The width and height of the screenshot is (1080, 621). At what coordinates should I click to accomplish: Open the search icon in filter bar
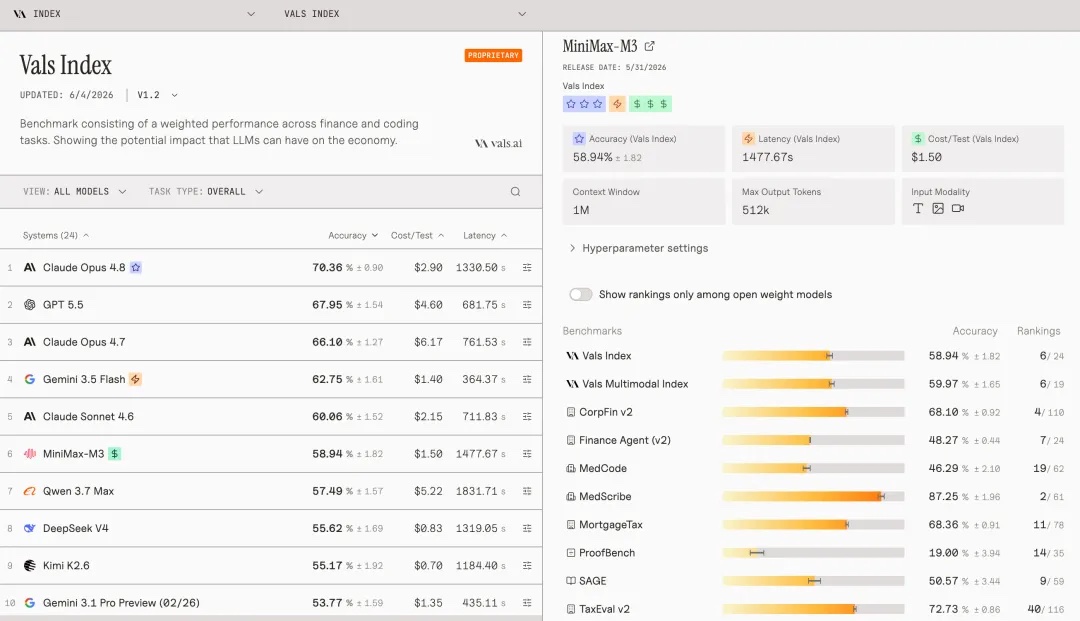coord(515,191)
